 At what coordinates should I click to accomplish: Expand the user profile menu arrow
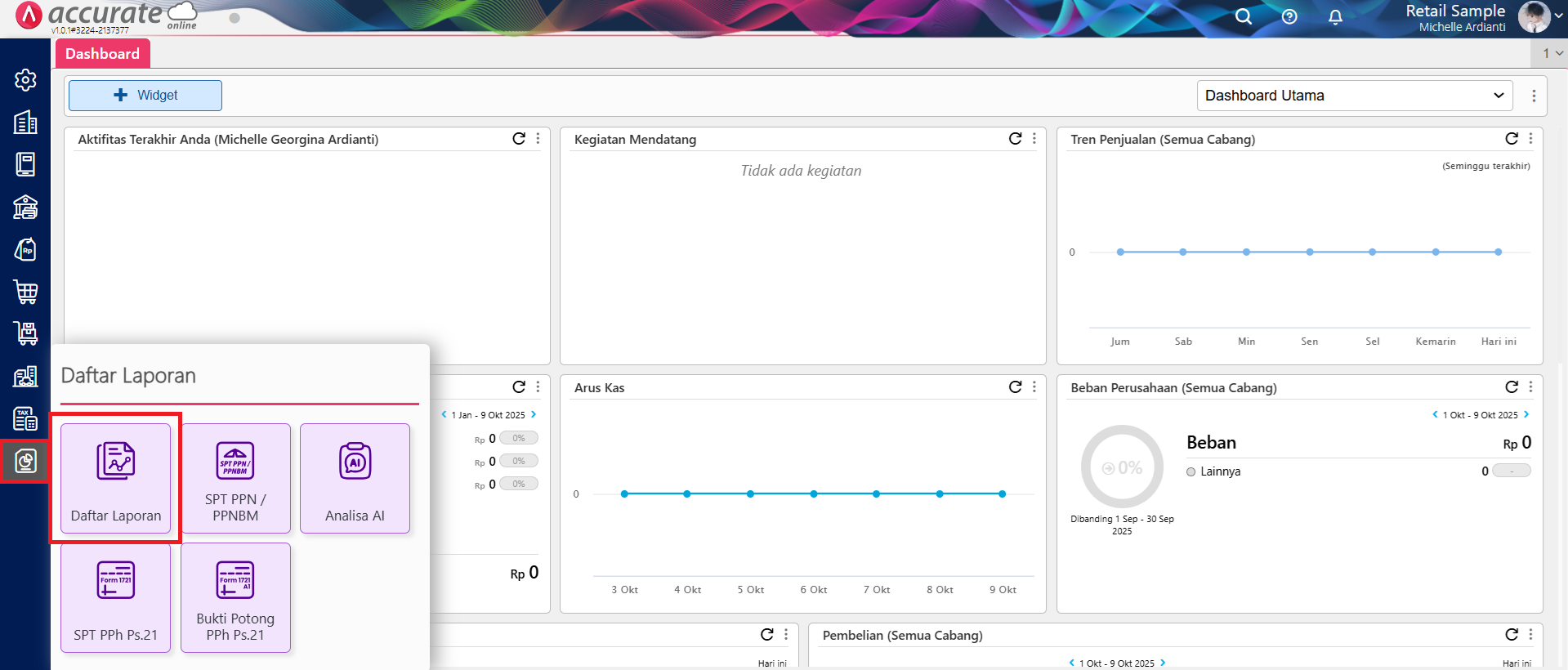tap(1558, 16)
